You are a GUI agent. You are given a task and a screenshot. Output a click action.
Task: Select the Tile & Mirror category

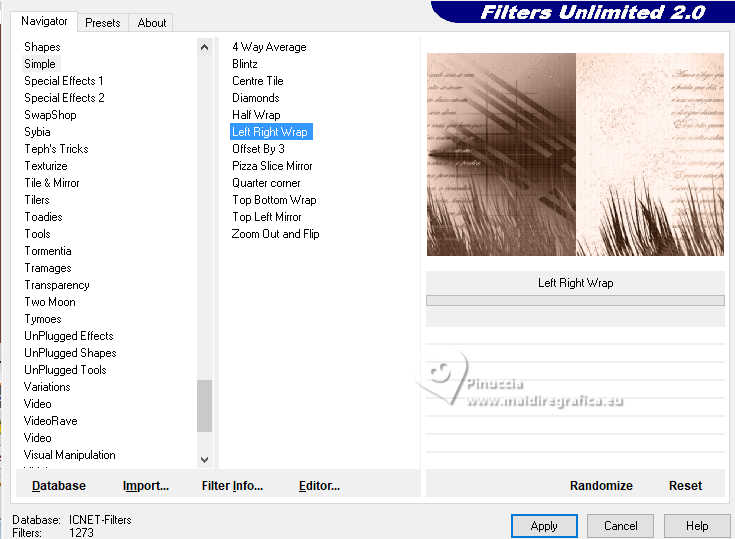[x=52, y=183]
